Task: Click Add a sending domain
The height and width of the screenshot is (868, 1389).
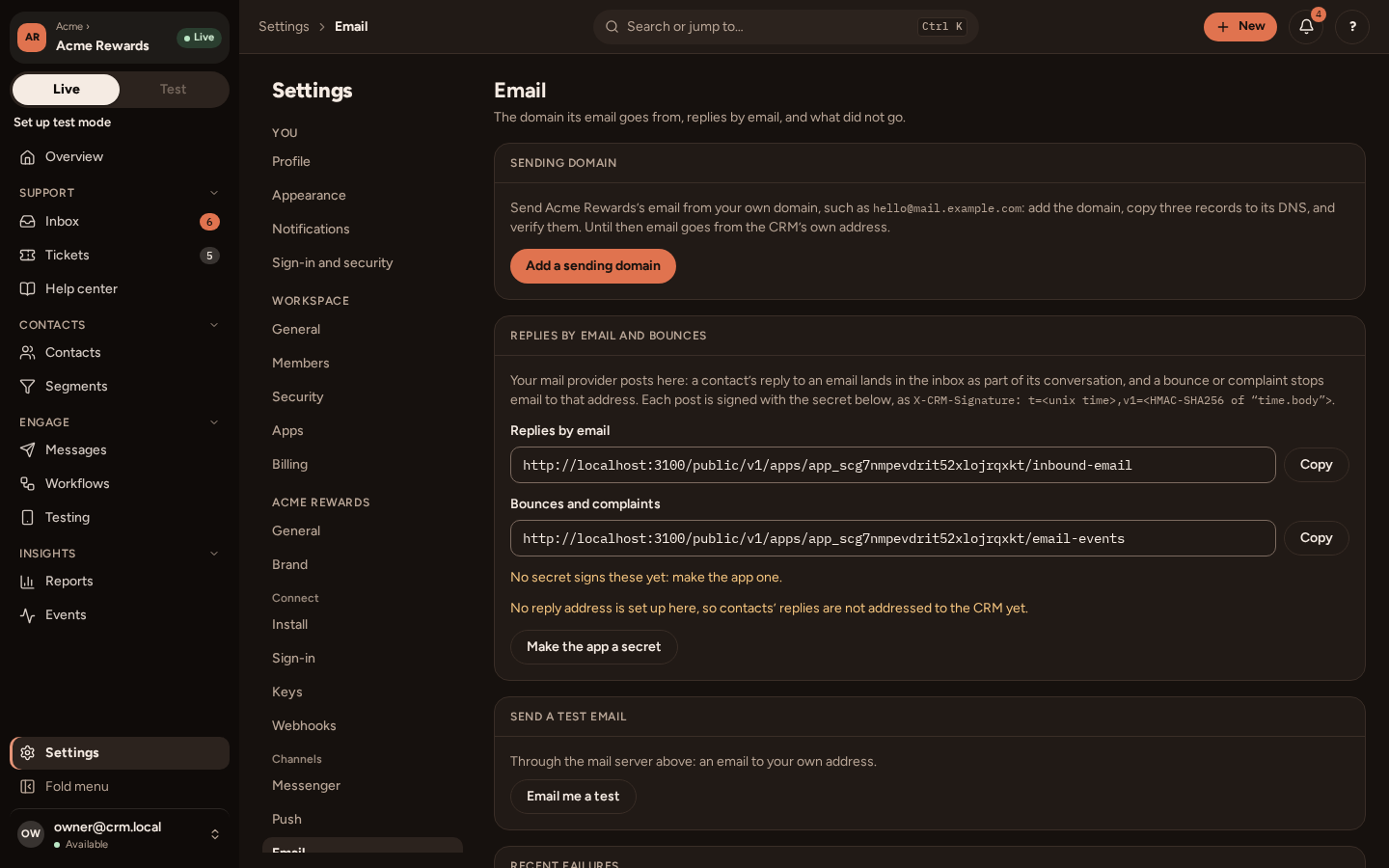Action: [x=593, y=266]
